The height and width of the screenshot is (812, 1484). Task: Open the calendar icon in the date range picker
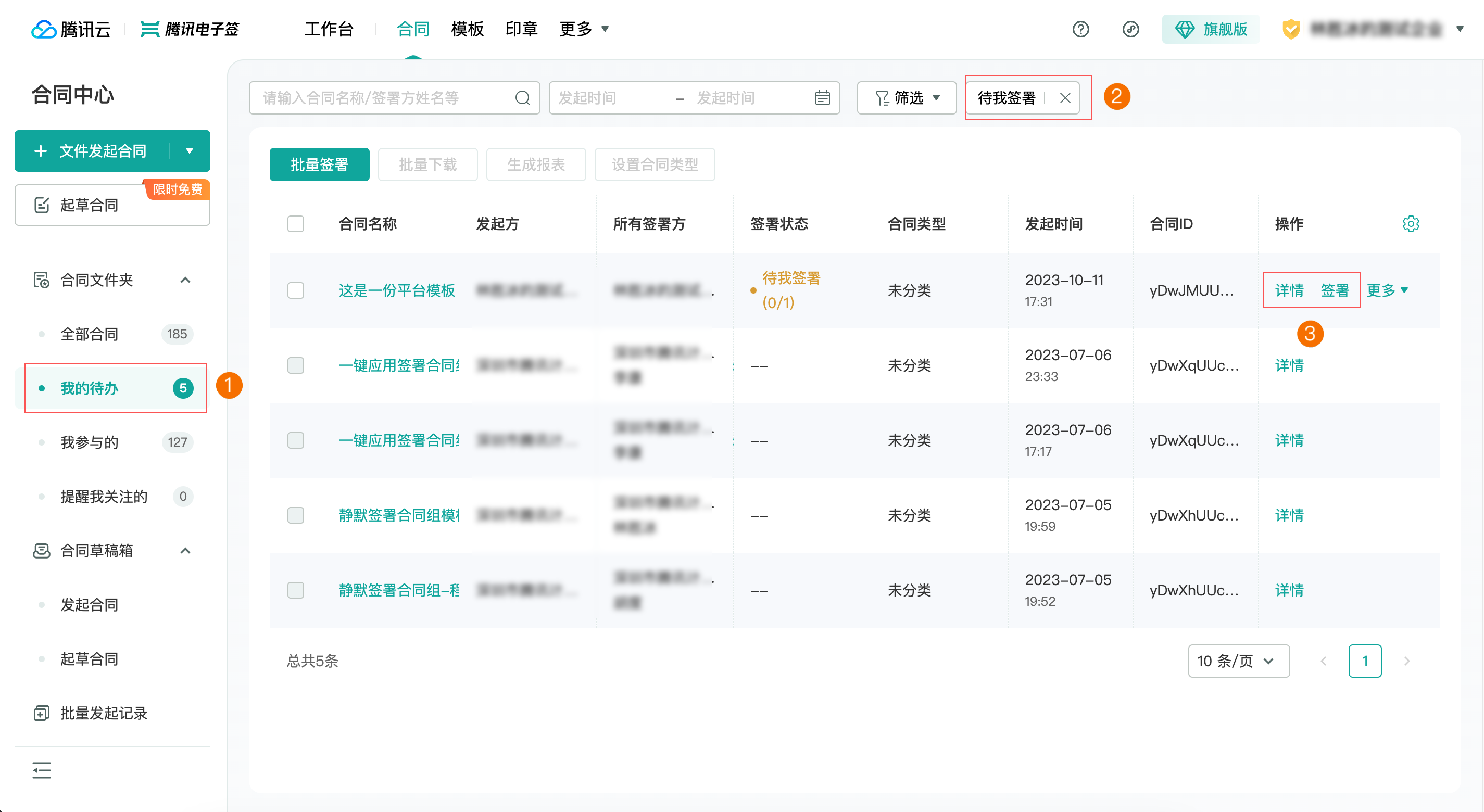tap(822, 97)
